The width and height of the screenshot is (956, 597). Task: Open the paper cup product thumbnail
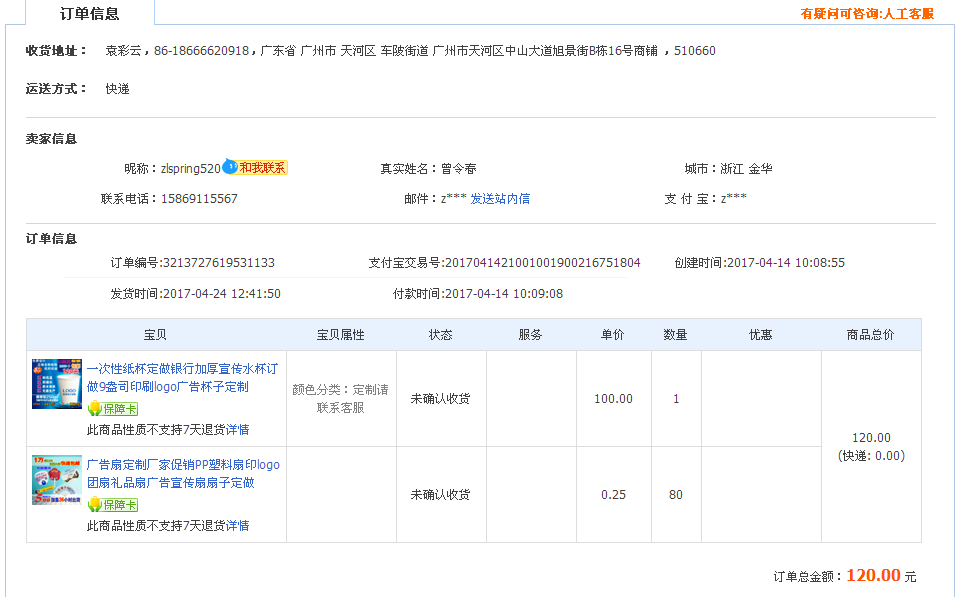(x=57, y=381)
